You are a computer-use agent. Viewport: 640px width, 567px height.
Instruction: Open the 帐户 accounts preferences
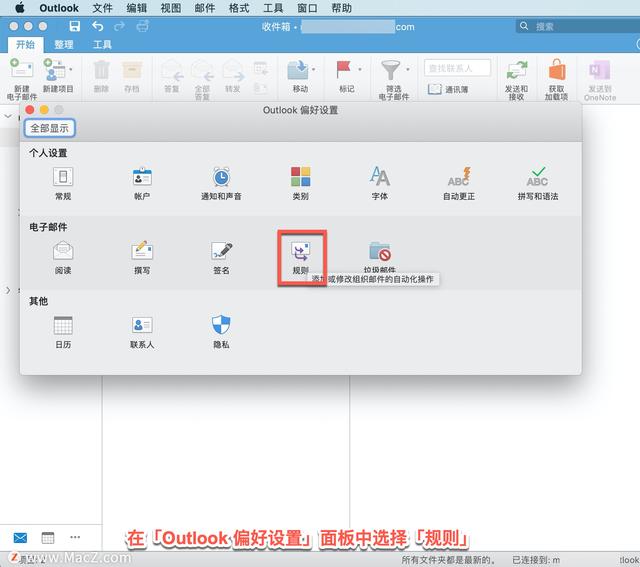[142, 183]
